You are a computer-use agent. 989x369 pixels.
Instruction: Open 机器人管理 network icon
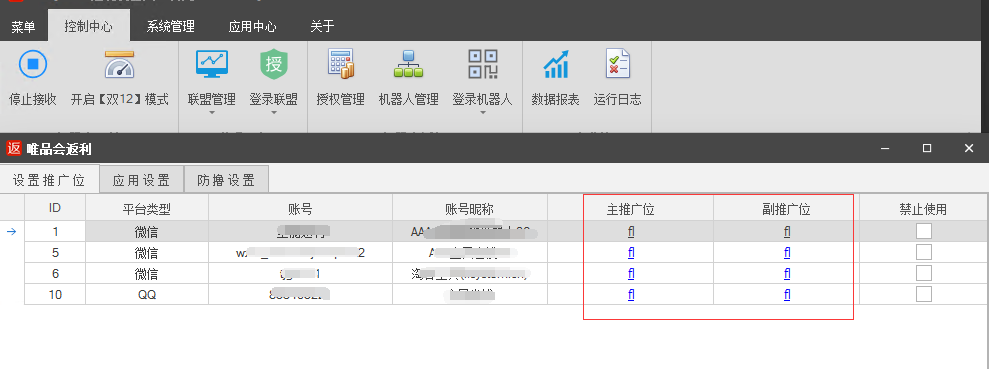click(408, 64)
